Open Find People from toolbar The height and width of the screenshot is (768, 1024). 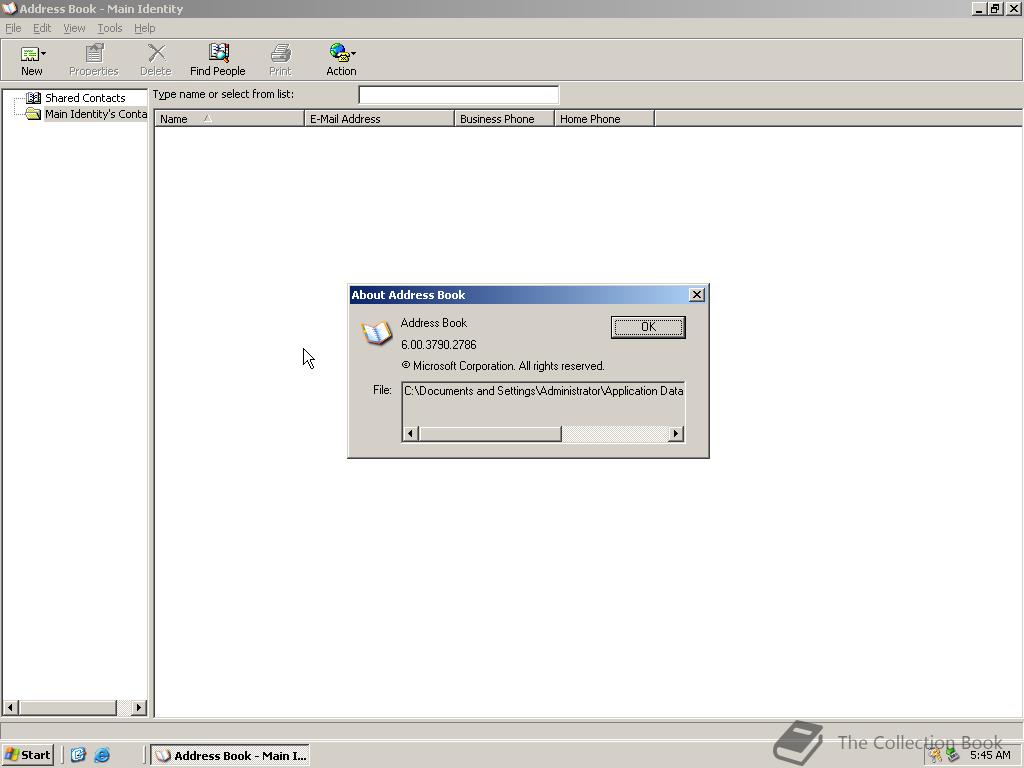point(217,59)
